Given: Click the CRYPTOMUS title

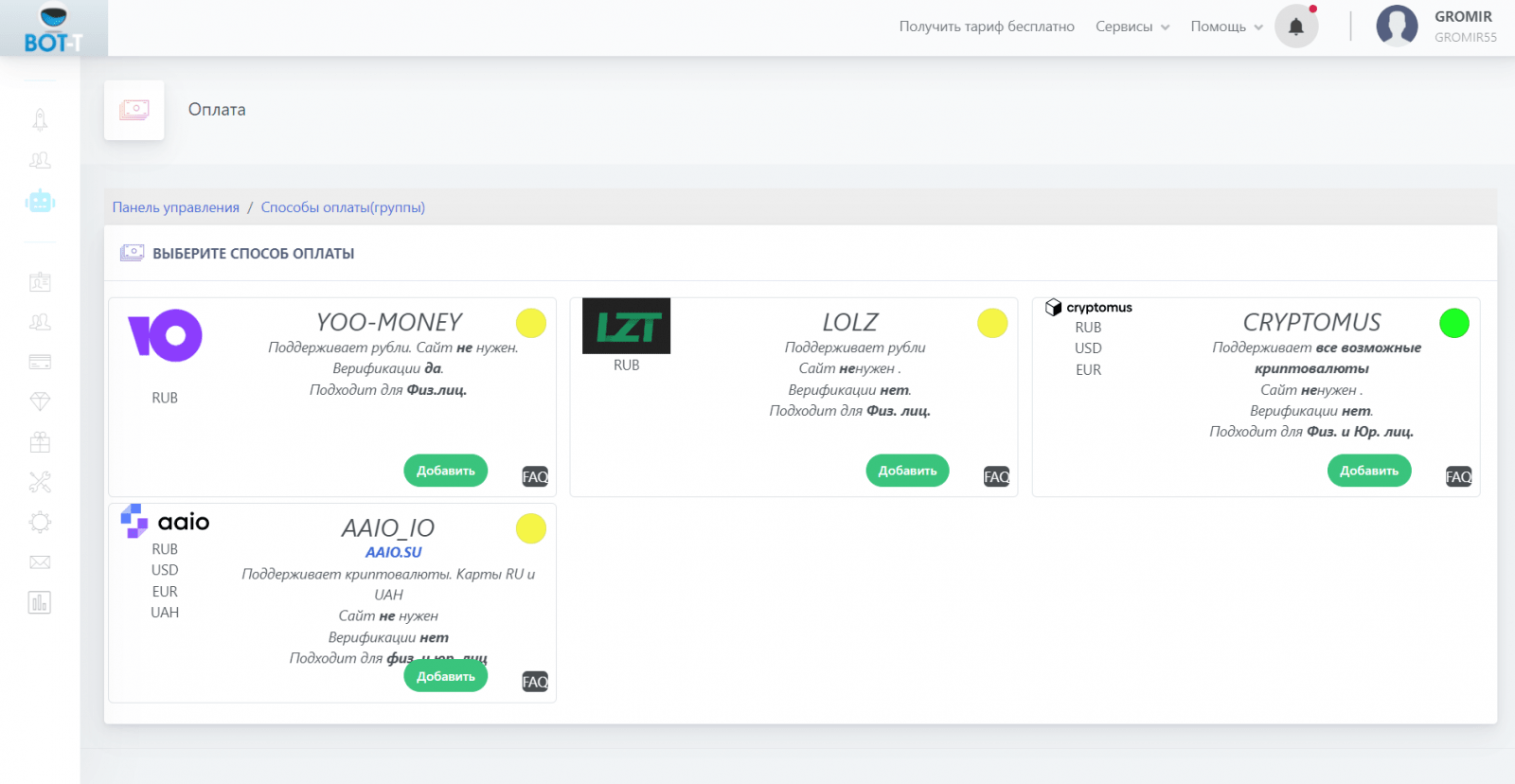Looking at the screenshot, I should pos(1311,323).
